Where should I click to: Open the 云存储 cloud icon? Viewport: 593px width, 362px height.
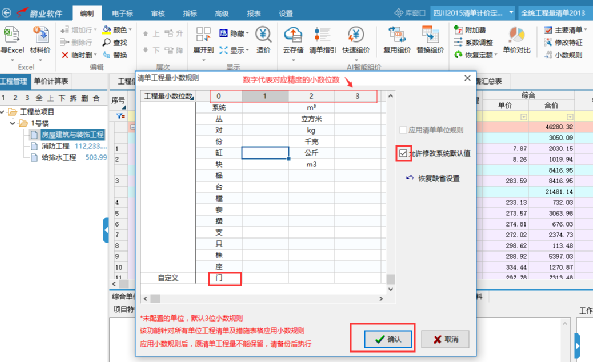[293, 35]
